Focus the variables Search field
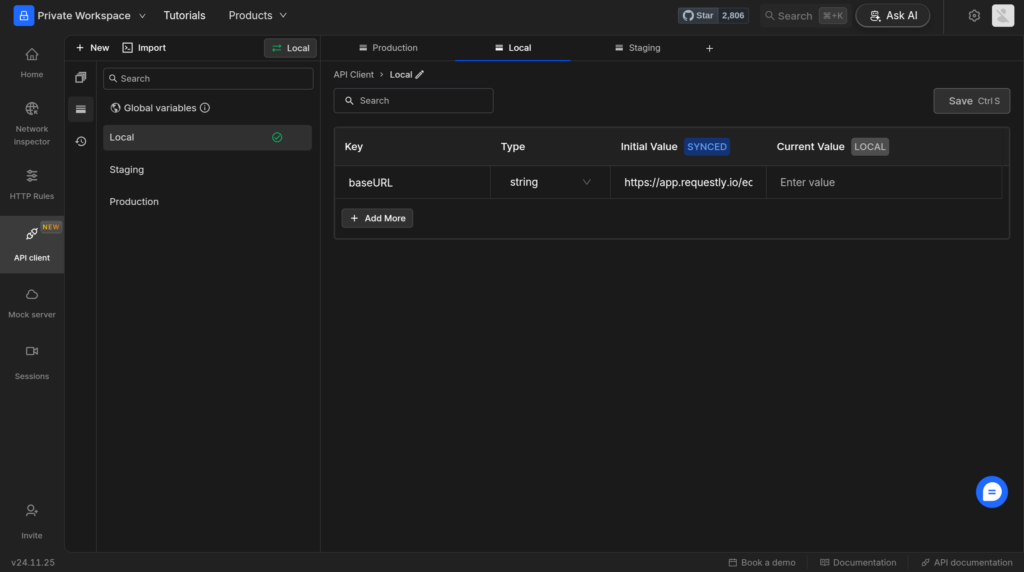This screenshot has height=572, width=1024. [x=413, y=101]
